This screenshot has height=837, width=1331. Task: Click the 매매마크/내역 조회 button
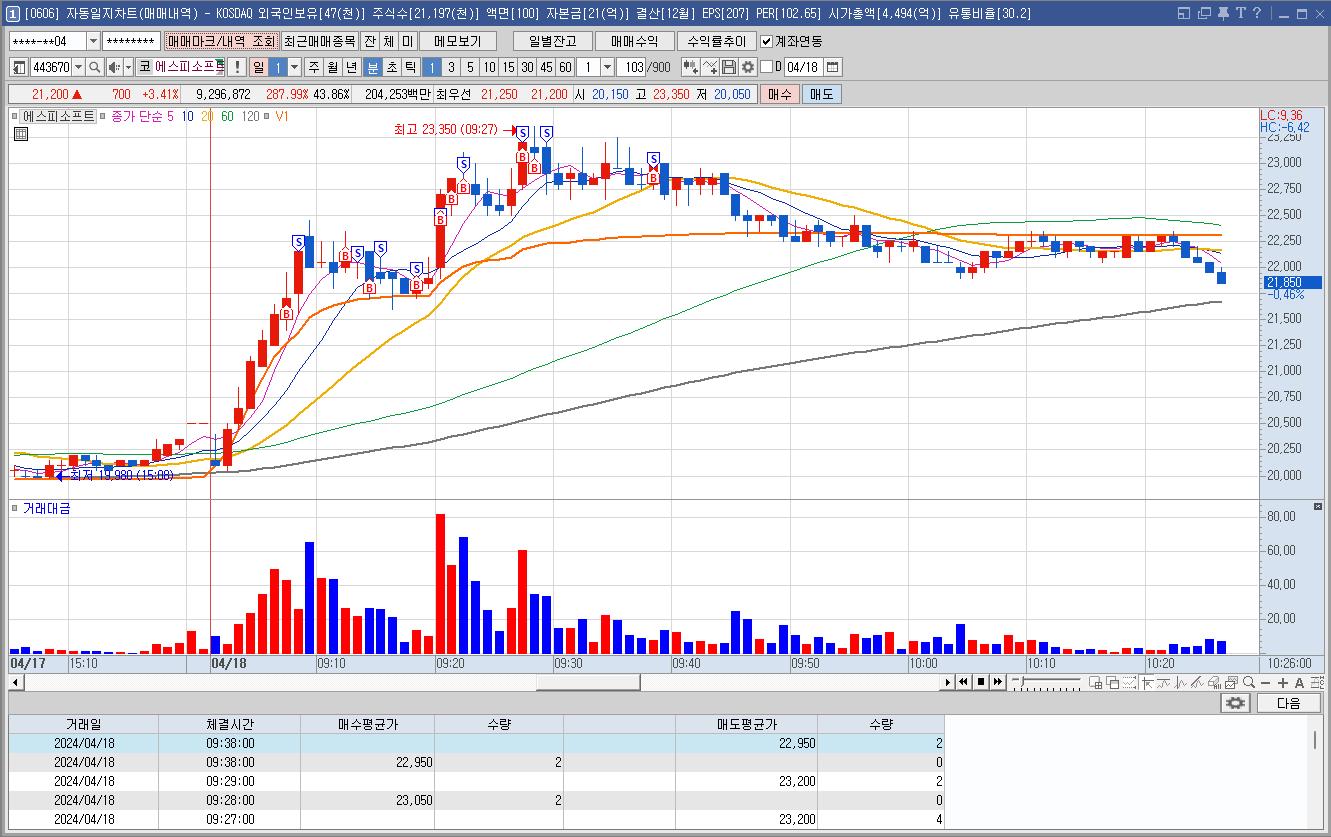[221, 41]
